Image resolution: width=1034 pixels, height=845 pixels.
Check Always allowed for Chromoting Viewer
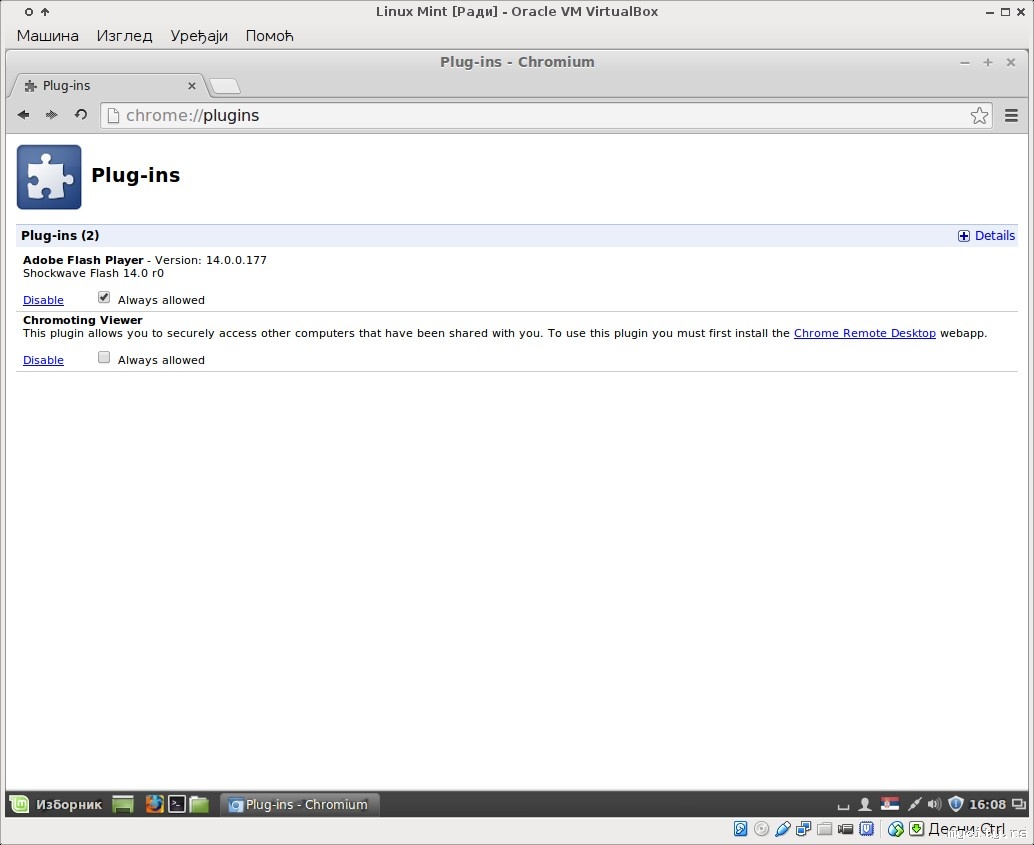click(104, 358)
